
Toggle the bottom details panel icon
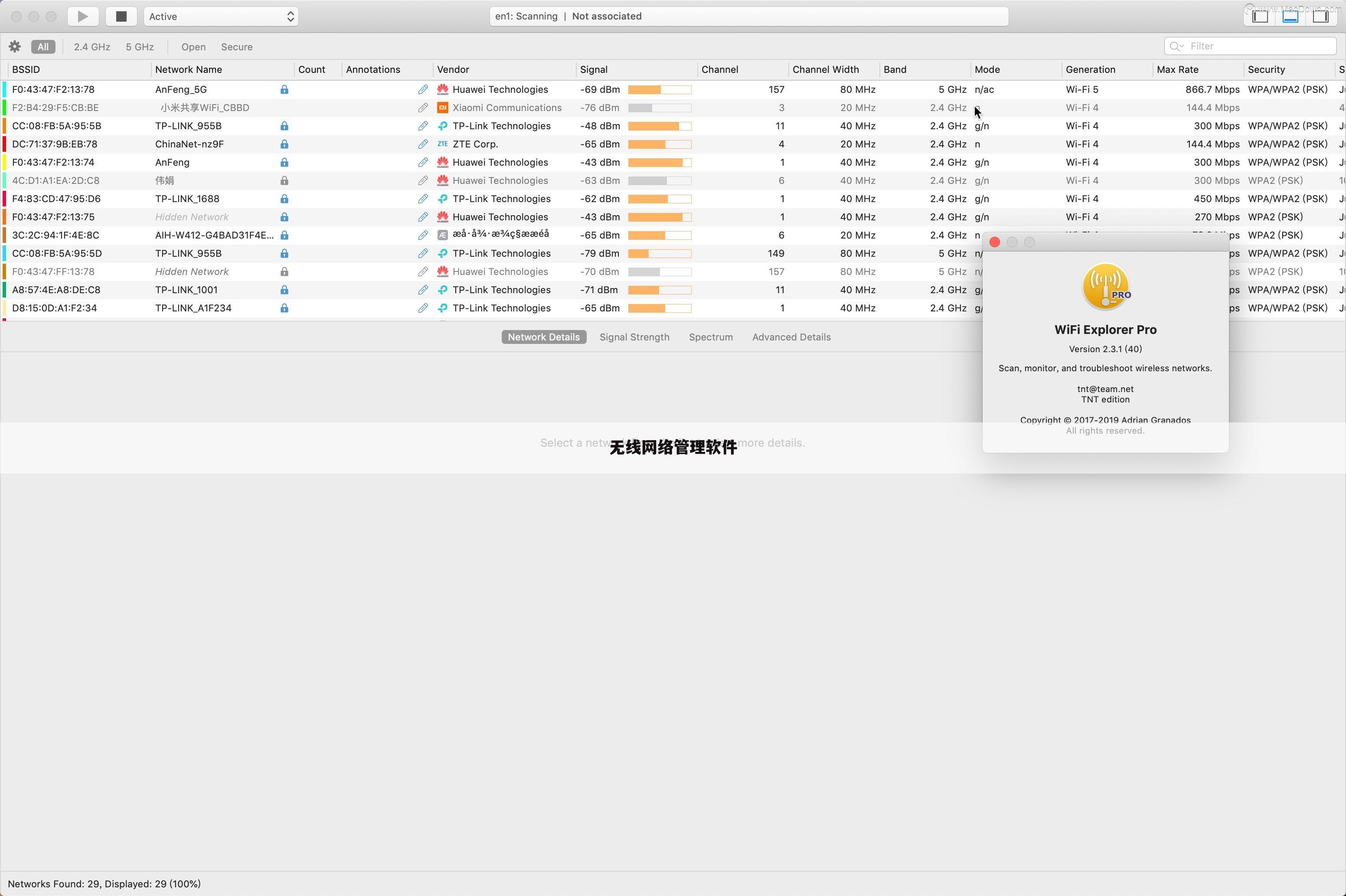(1290, 16)
